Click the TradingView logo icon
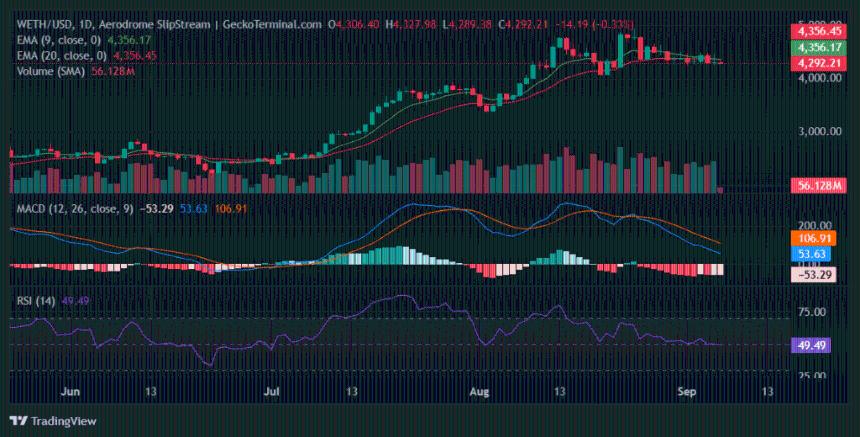Screen dimensions: 860x437 click(x=17, y=421)
